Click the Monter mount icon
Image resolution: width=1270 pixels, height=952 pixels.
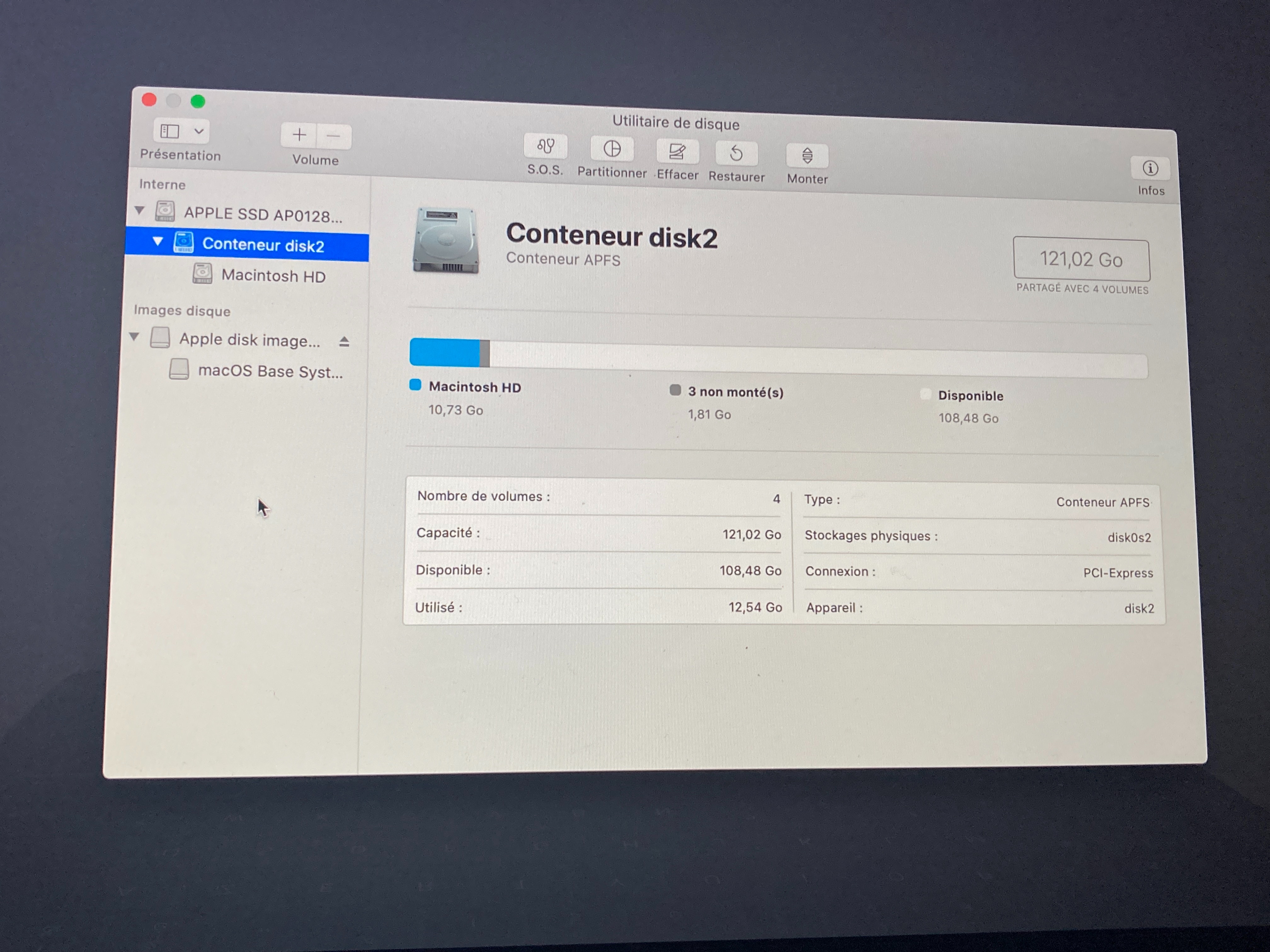(807, 156)
